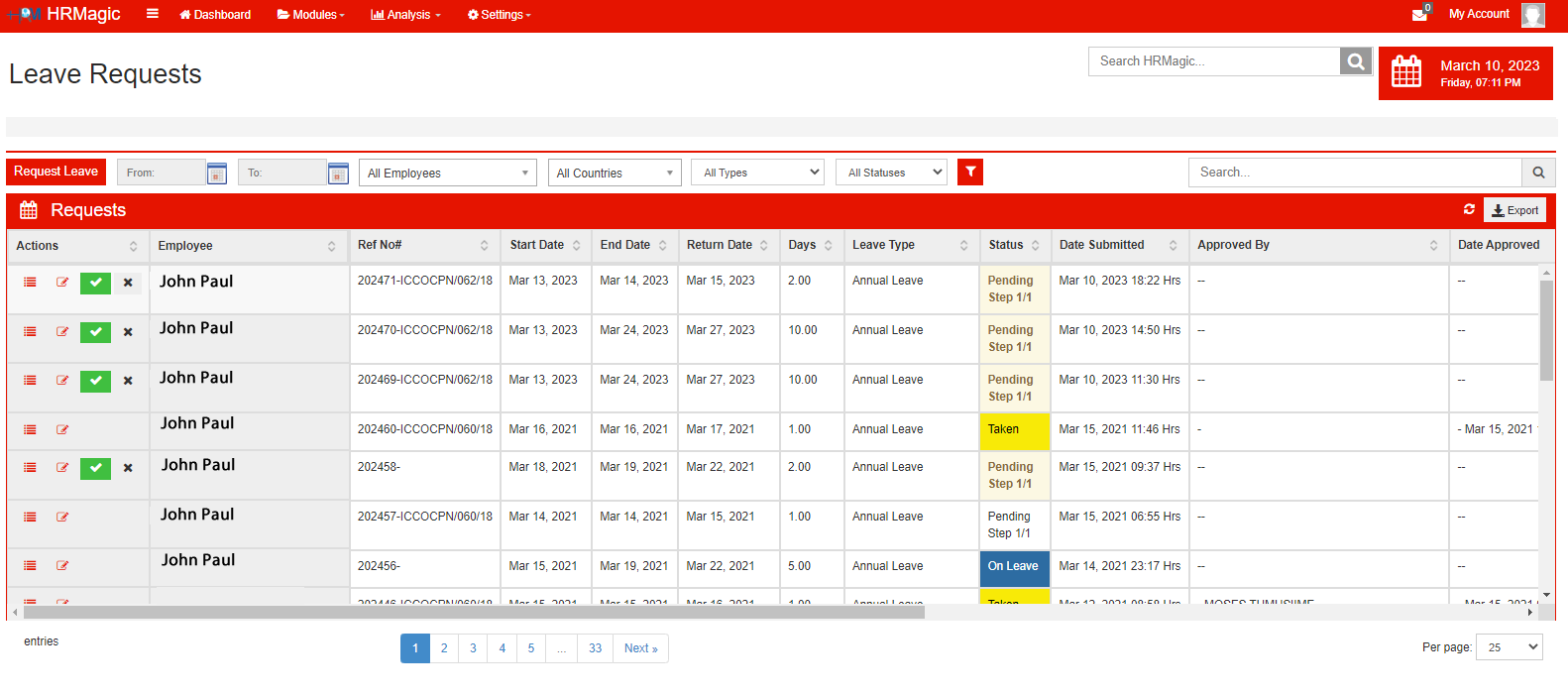View details list icon for request 202456-
Screen dimensions: 1568x696
(x=30, y=566)
